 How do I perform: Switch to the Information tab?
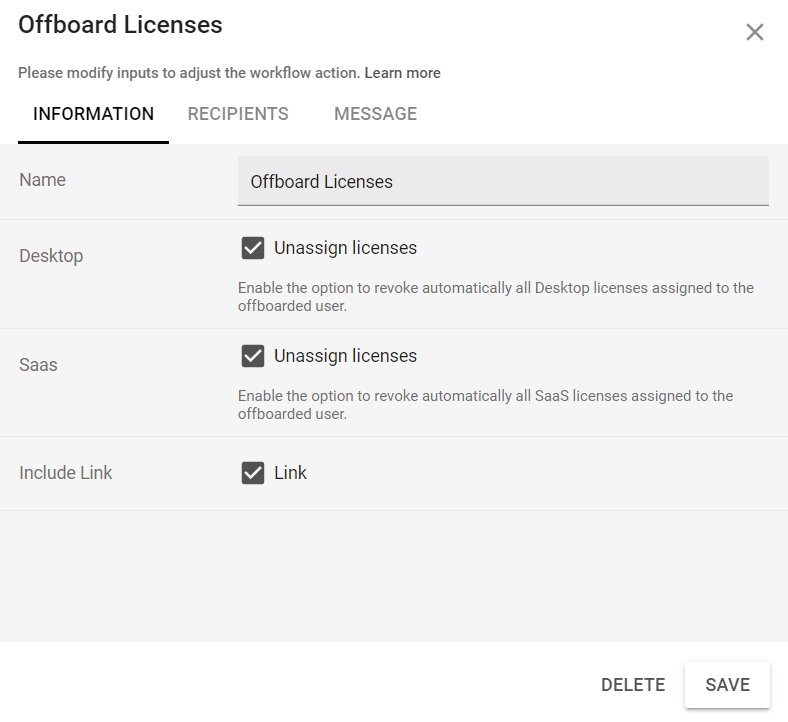(x=93, y=114)
